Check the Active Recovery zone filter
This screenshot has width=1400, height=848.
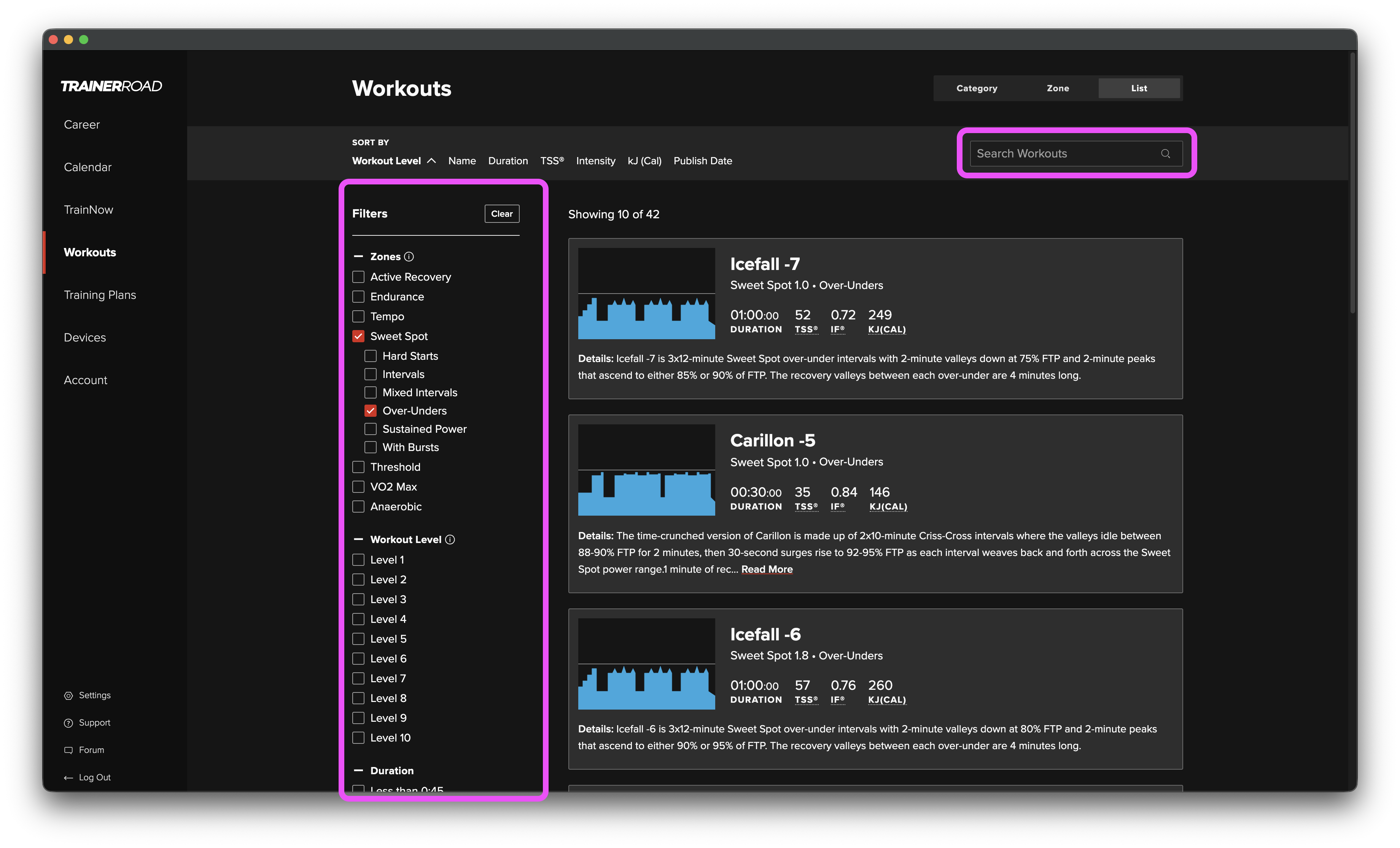point(358,276)
